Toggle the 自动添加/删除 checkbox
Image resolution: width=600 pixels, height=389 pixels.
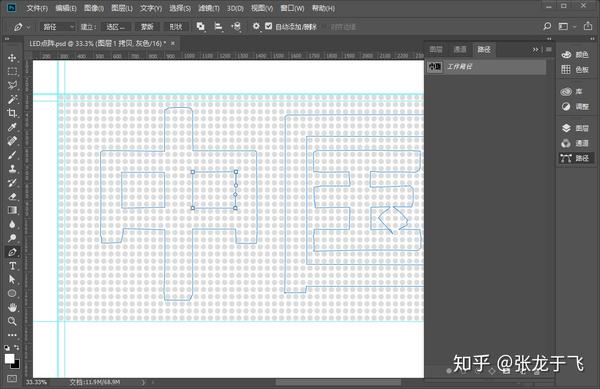(x=269, y=26)
